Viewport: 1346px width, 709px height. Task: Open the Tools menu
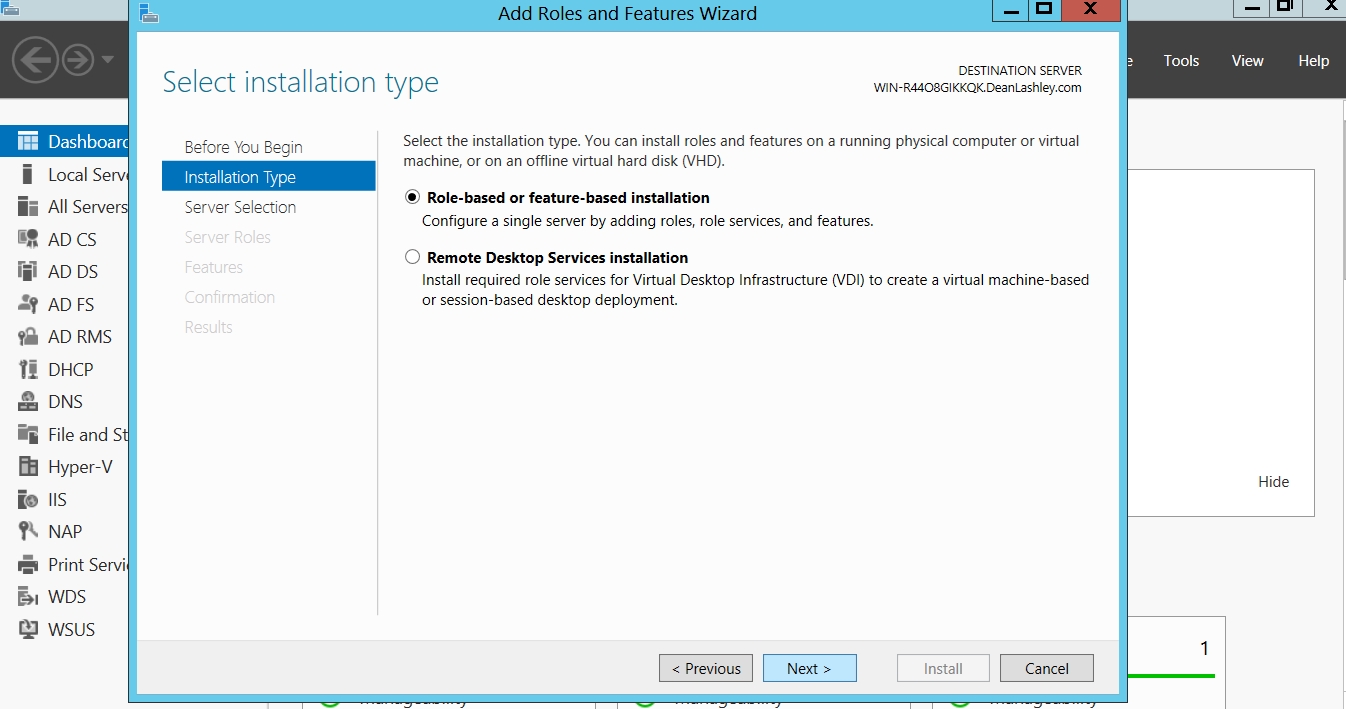pyautogui.click(x=1181, y=61)
